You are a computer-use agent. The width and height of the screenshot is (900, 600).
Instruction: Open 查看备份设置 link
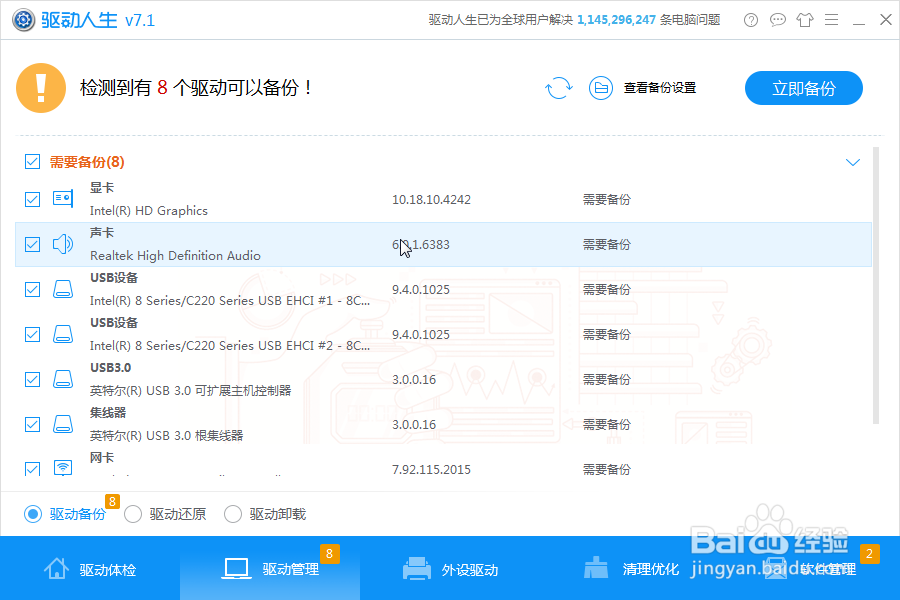[x=660, y=88]
